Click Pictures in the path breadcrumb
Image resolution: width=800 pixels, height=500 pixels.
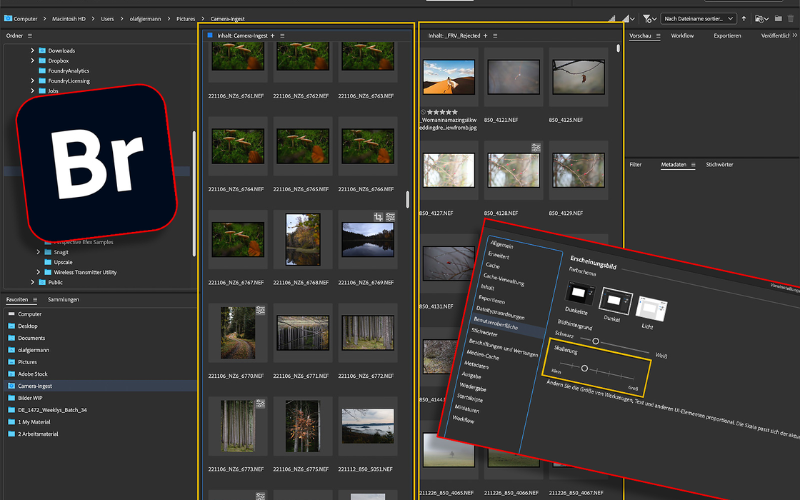click(185, 18)
